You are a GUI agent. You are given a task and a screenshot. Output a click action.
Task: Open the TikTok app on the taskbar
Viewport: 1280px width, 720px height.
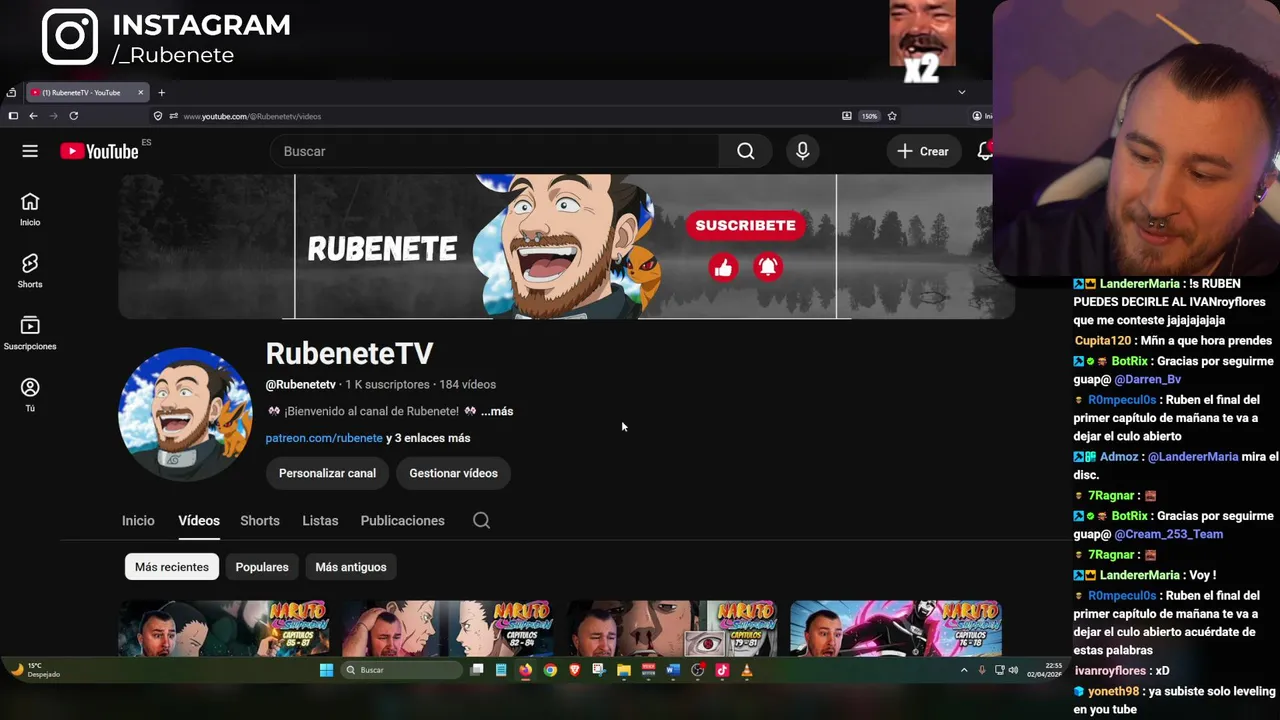722,670
